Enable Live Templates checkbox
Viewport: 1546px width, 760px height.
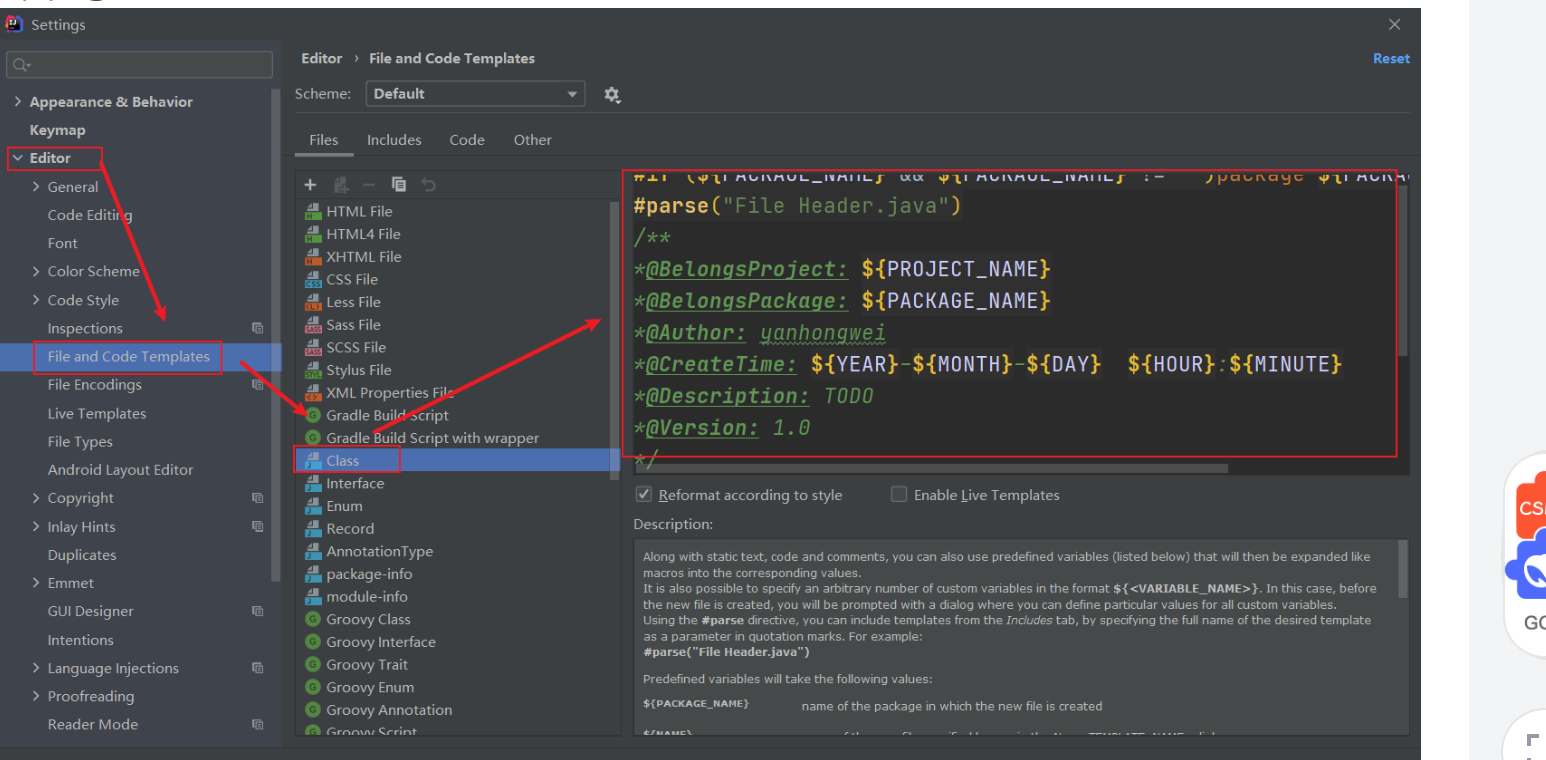tap(899, 495)
